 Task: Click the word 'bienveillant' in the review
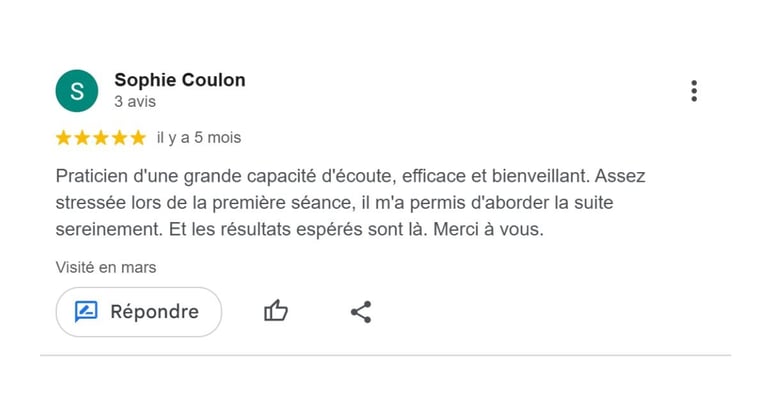click(x=539, y=176)
